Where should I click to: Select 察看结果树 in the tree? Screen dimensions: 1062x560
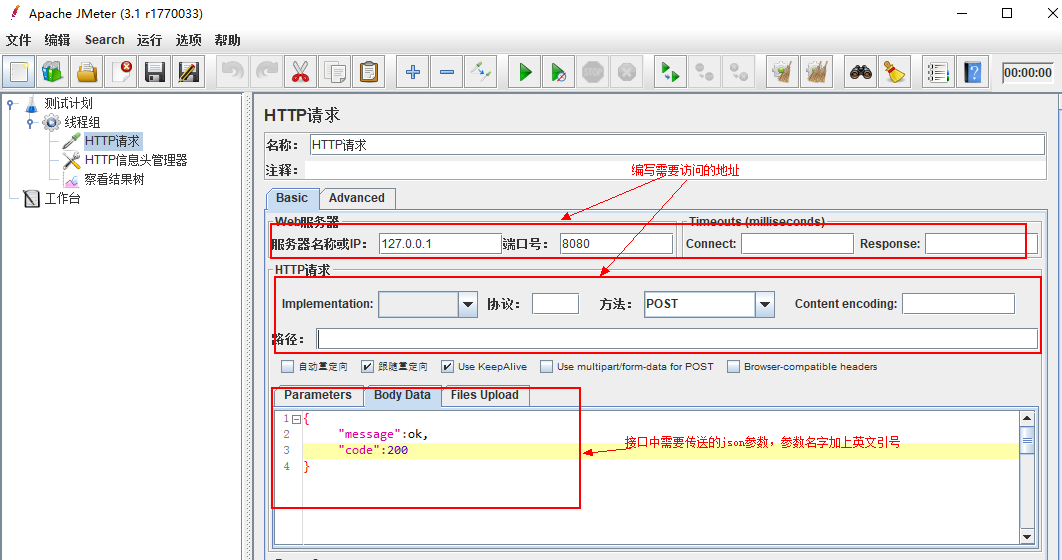point(113,180)
